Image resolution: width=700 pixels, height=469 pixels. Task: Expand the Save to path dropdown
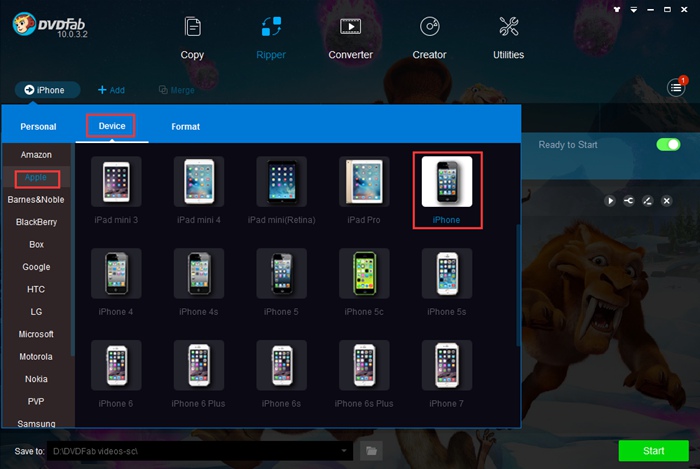(x=344, y=451)
